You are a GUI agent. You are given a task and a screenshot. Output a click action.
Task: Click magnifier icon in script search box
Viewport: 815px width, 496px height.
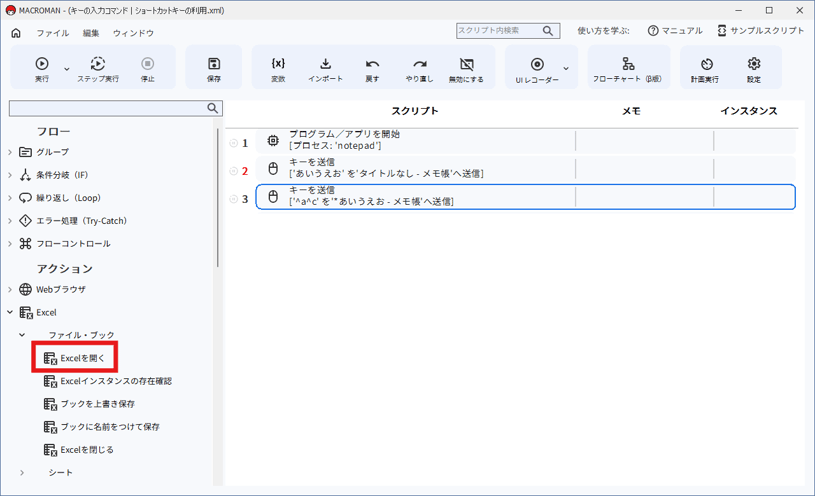tap(548, 31)
